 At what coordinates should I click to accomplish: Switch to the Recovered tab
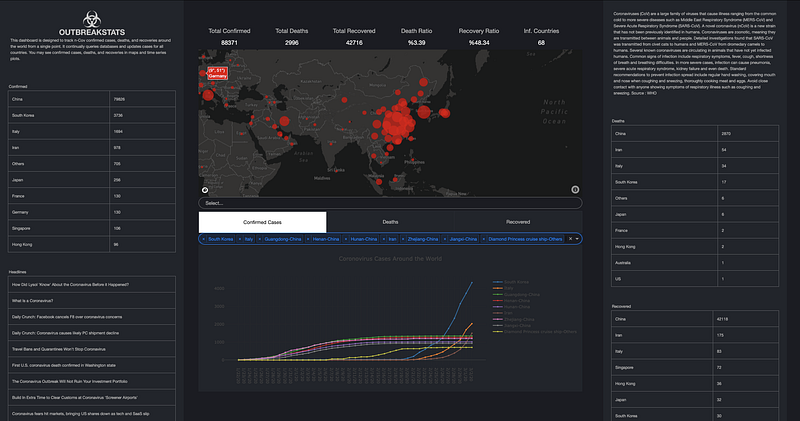point(518,222)
